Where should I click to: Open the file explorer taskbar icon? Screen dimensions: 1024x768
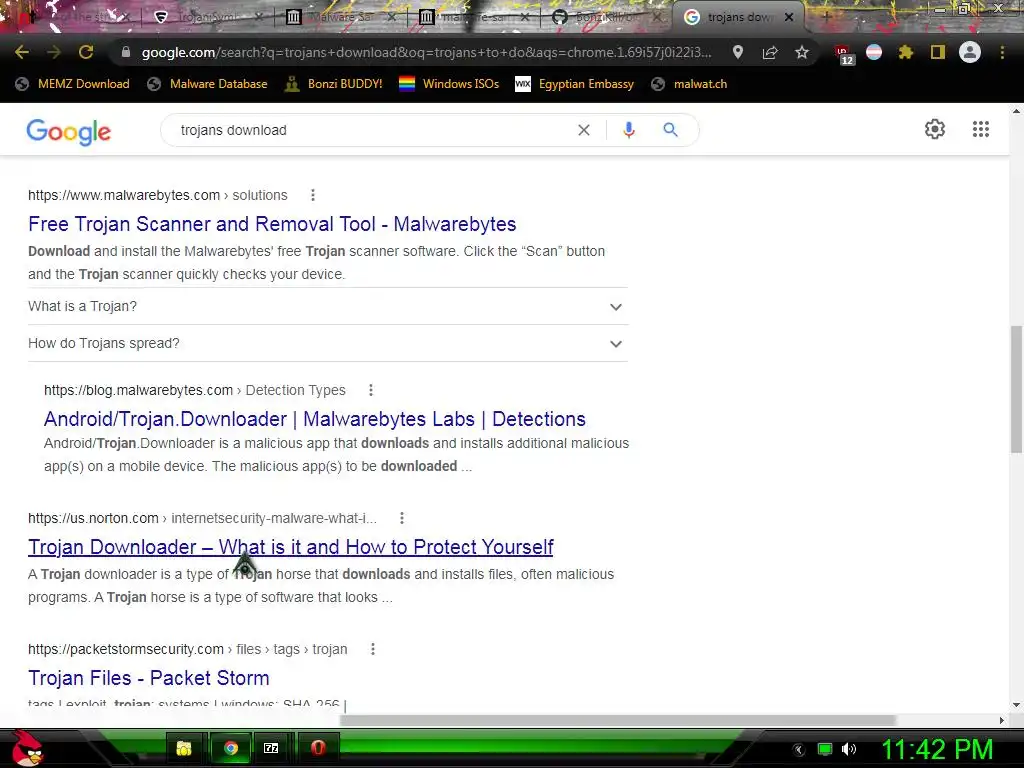point(184,748)
